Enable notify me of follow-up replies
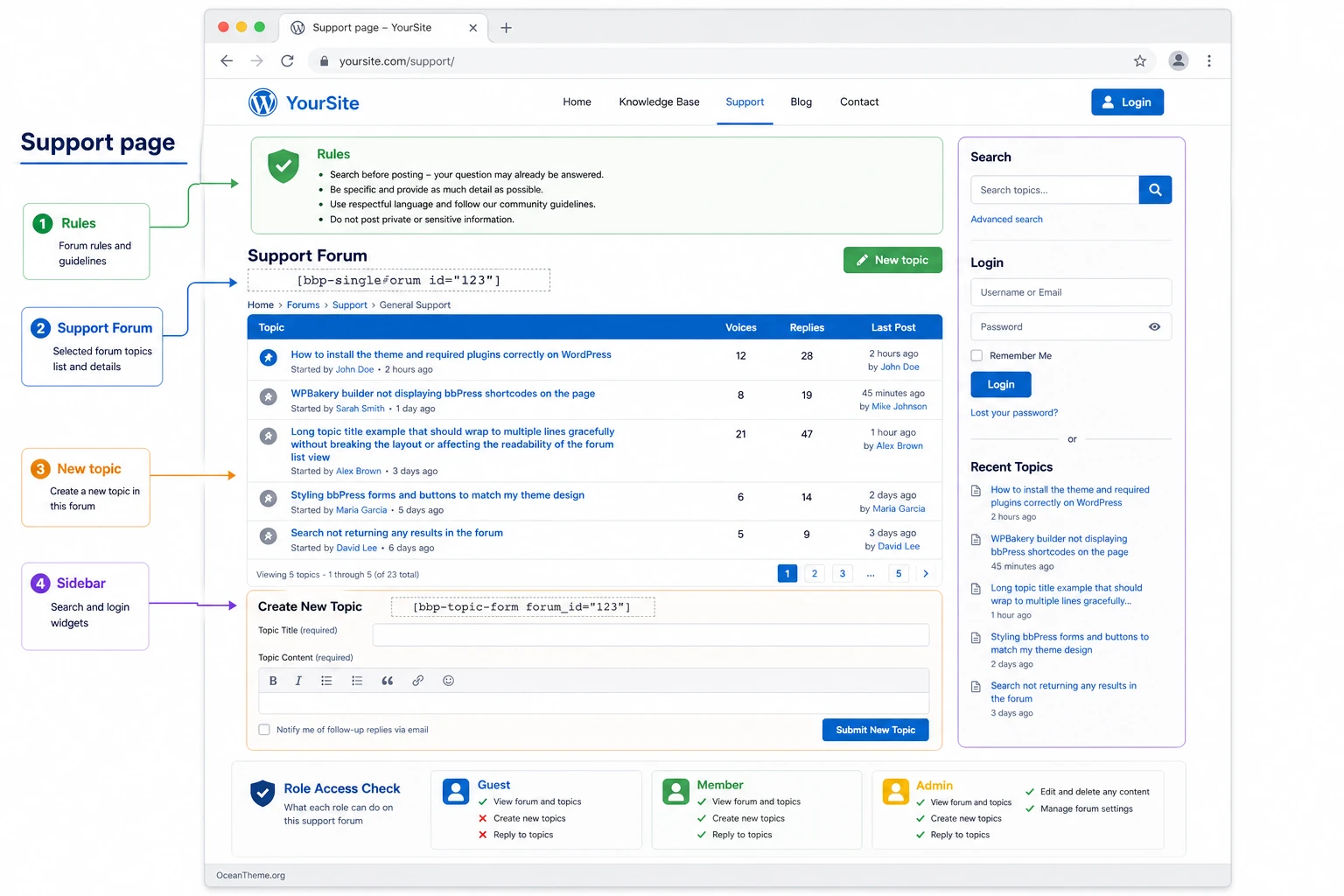This screenshot has width=1344, height=896. pos(264,730)
